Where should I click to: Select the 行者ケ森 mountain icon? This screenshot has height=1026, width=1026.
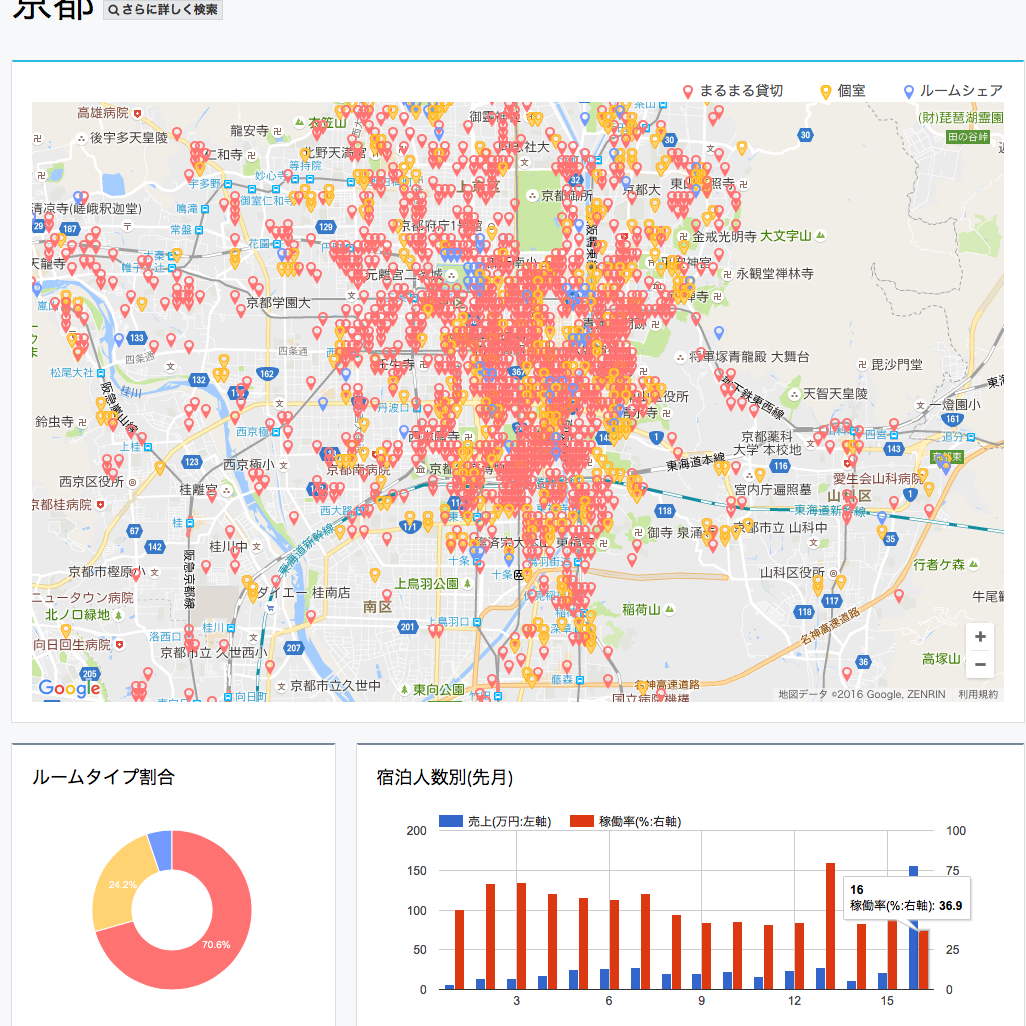[x=974, y=564]
